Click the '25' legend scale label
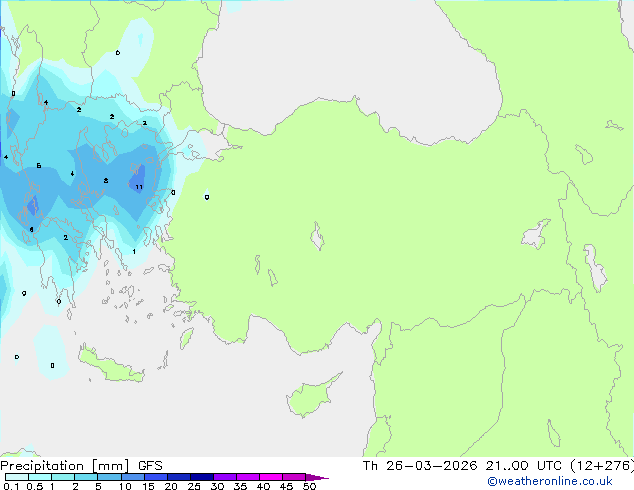The image size is (634, 490). [x=194, y=486]
